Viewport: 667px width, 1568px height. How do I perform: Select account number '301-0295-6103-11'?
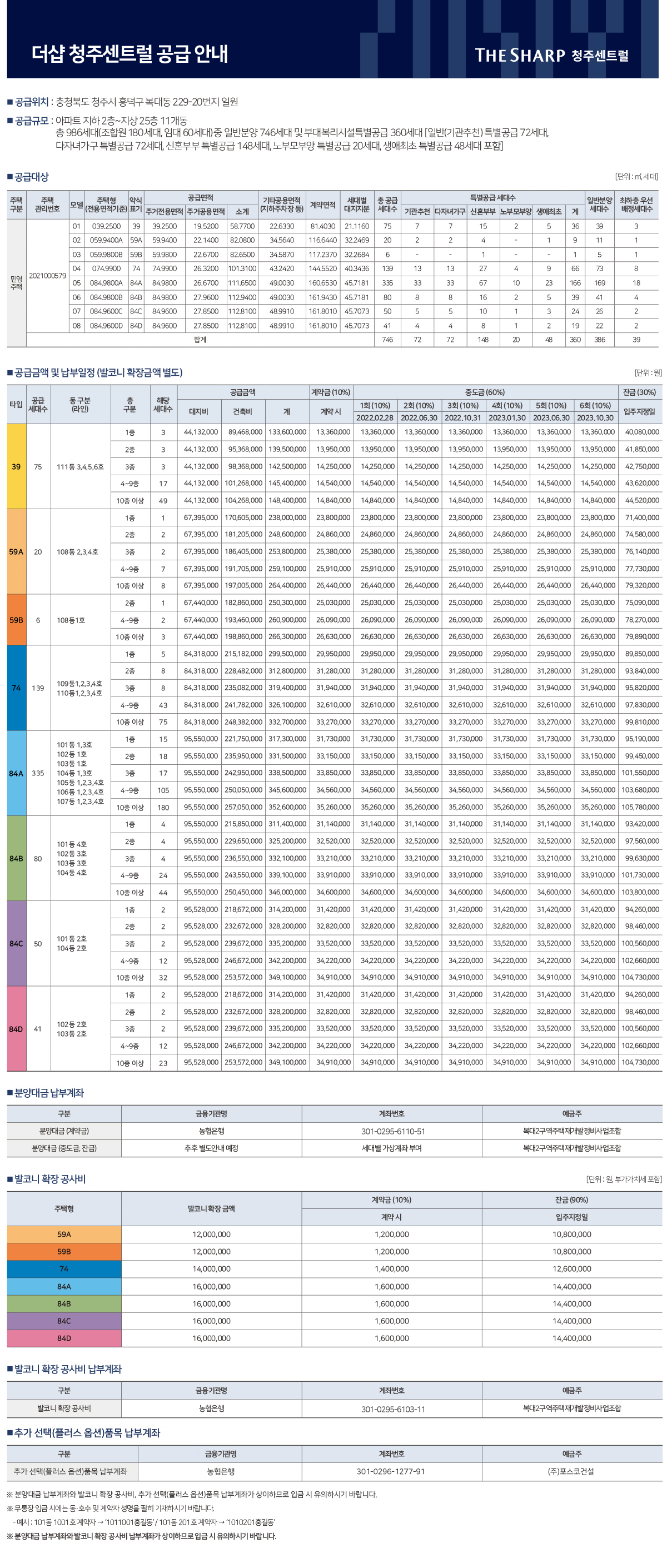pyautogui.click(x=393, y=1409)
